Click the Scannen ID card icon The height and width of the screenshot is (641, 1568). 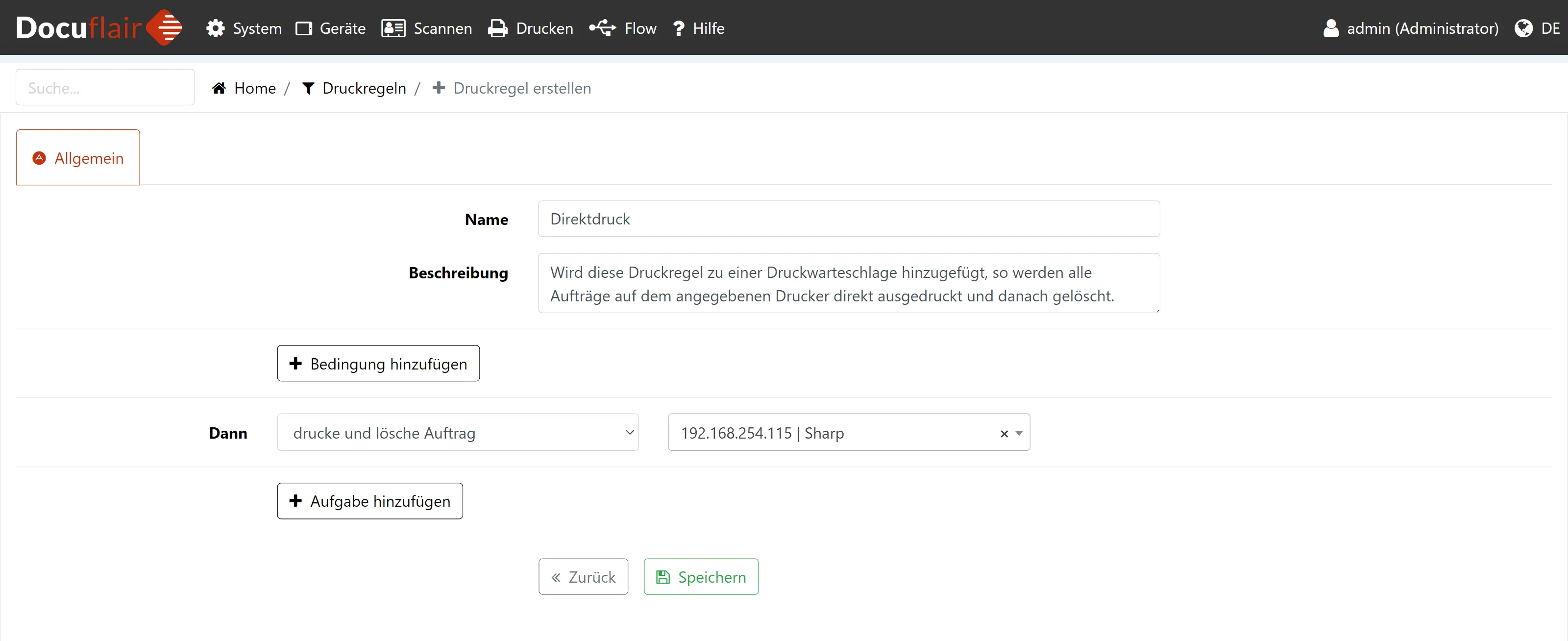pyautogui.click(x=393, y=28)
